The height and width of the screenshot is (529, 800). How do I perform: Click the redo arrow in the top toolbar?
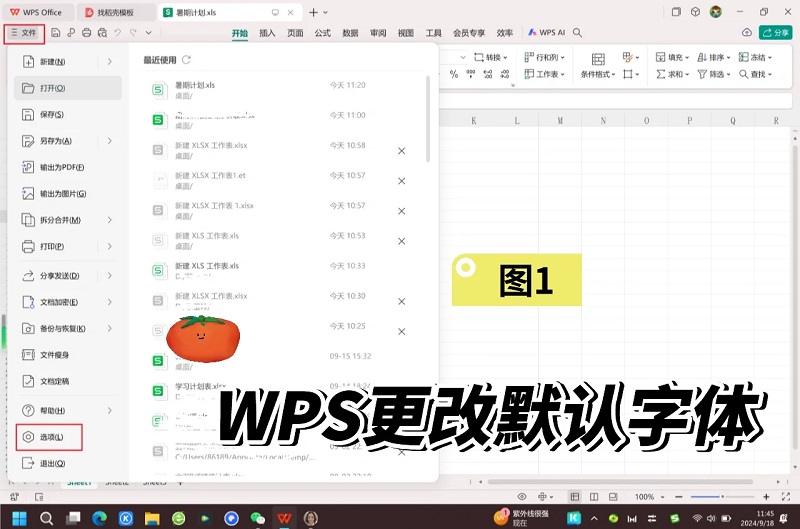(133, 33)
